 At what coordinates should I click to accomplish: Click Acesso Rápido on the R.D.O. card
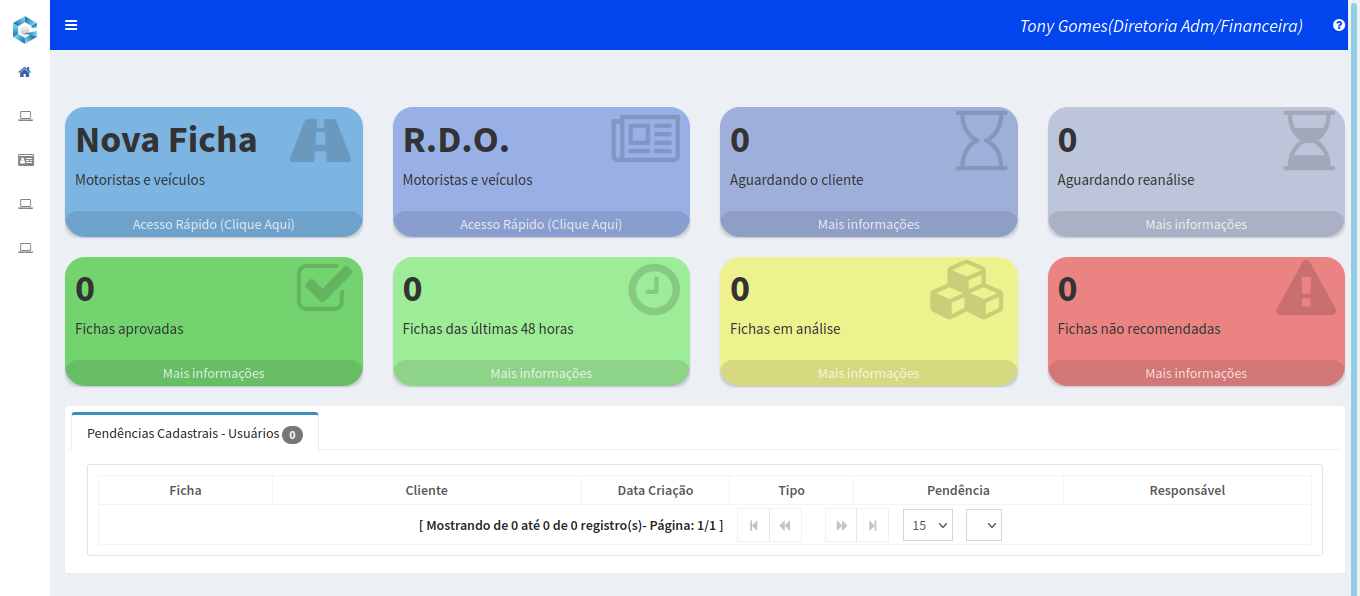click(541, 224)
